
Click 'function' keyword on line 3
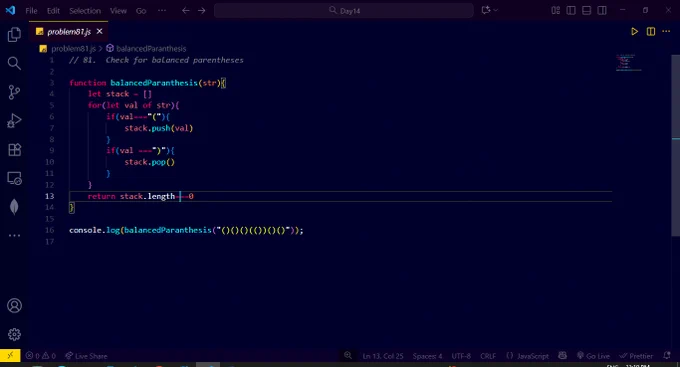coord(88,82)
